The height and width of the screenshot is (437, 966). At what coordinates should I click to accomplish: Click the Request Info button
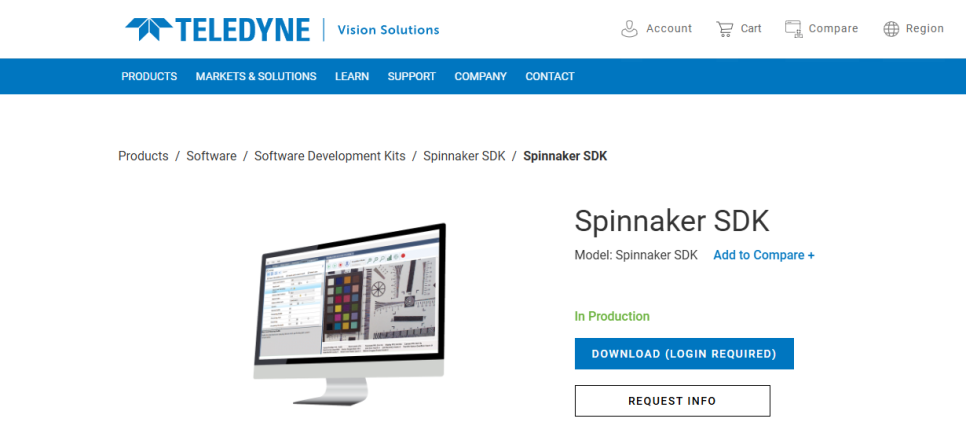(672, 401)
